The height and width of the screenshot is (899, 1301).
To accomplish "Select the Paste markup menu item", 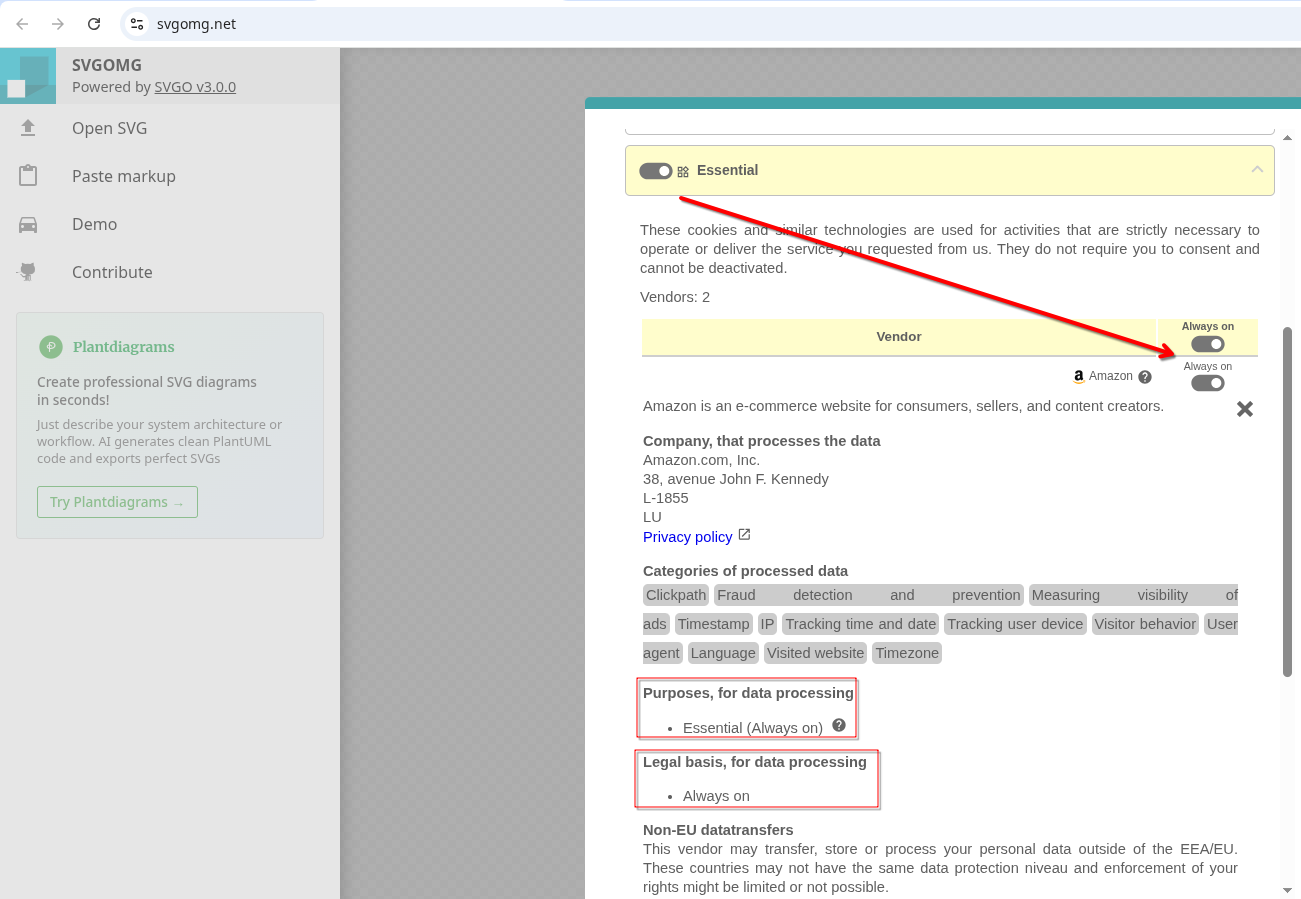I will [123, 176].
